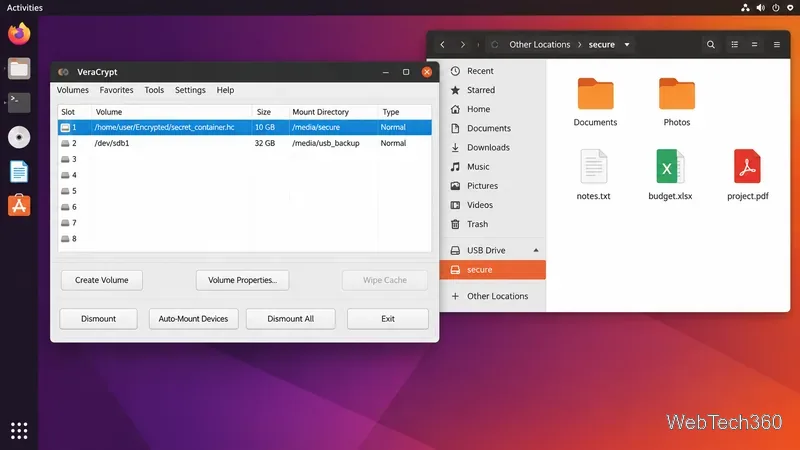Select empty slot 8 in VeraCrypt

pyautogui.click(x=244, y=239)
